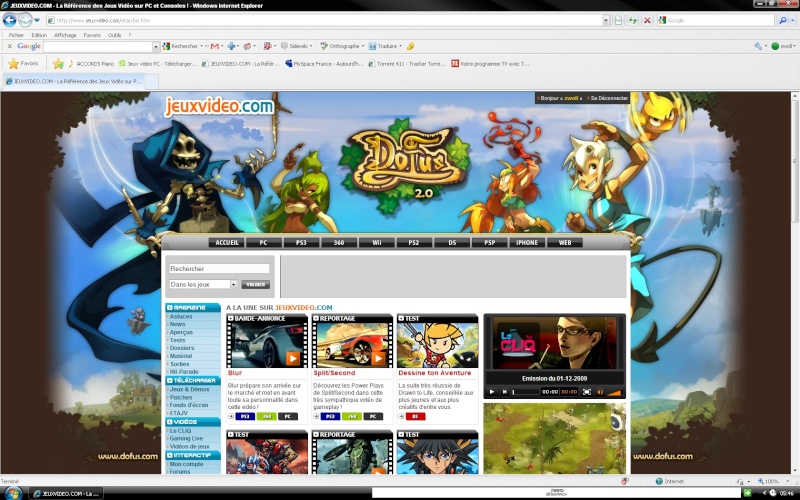Click the browser Forward arrow button

25,20
